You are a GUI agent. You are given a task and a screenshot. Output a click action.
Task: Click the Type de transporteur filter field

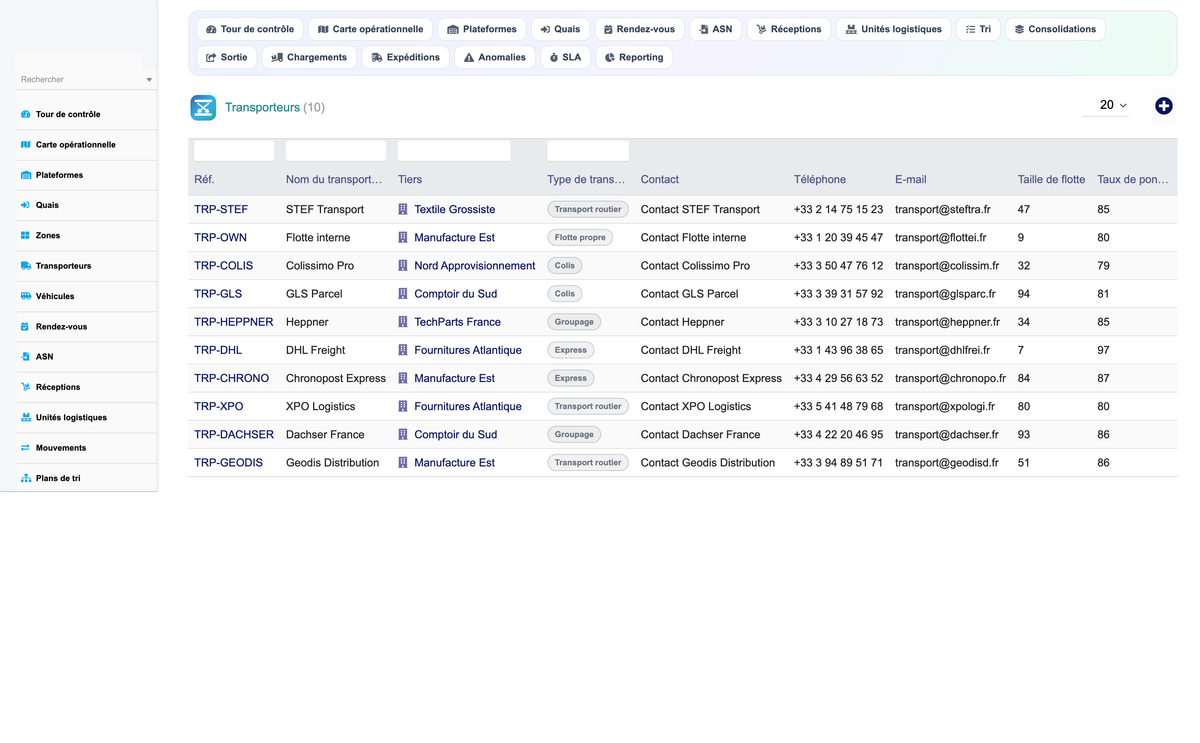click(588, 151)
